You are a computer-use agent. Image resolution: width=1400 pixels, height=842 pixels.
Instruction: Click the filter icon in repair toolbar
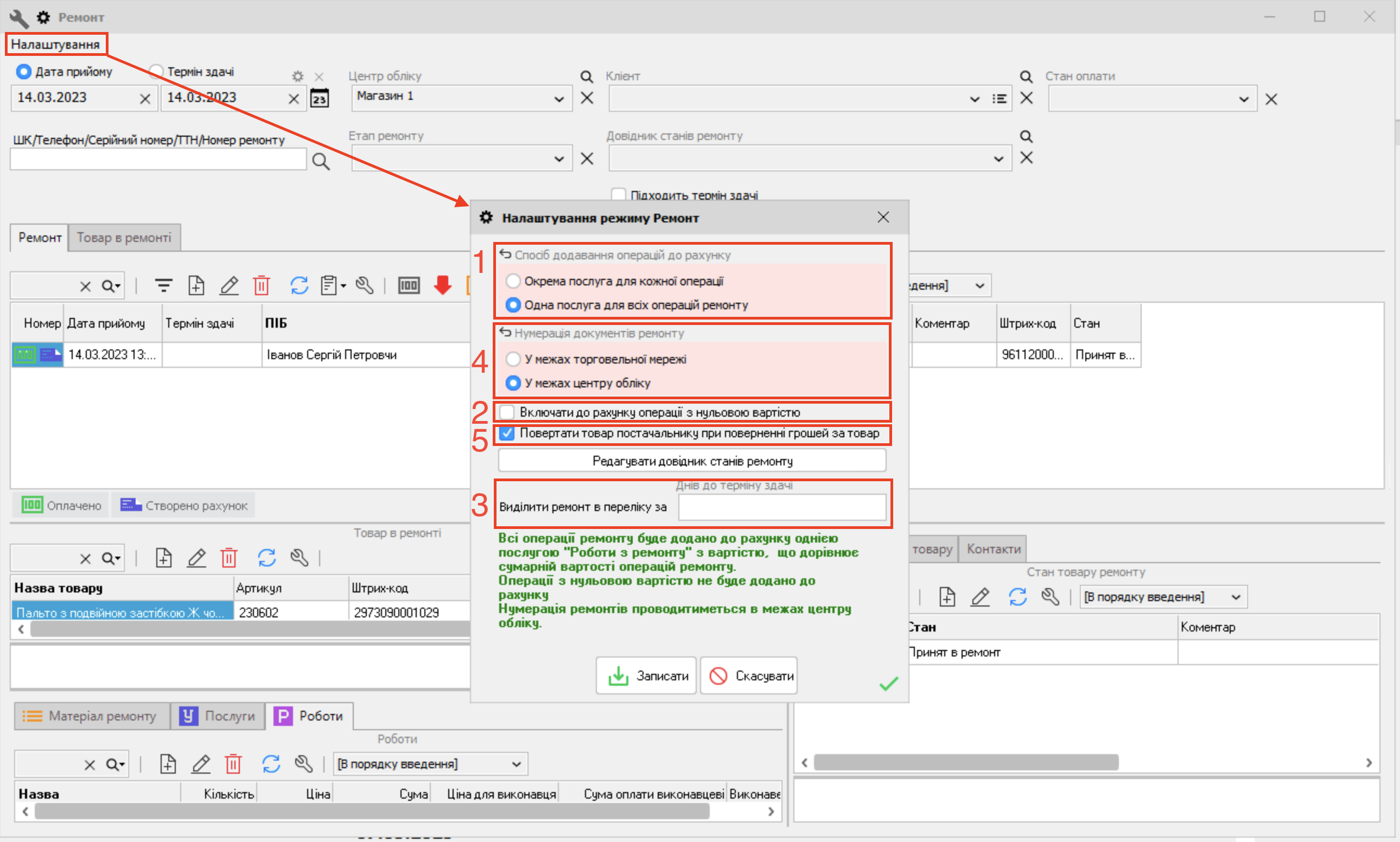pos(163,285)
